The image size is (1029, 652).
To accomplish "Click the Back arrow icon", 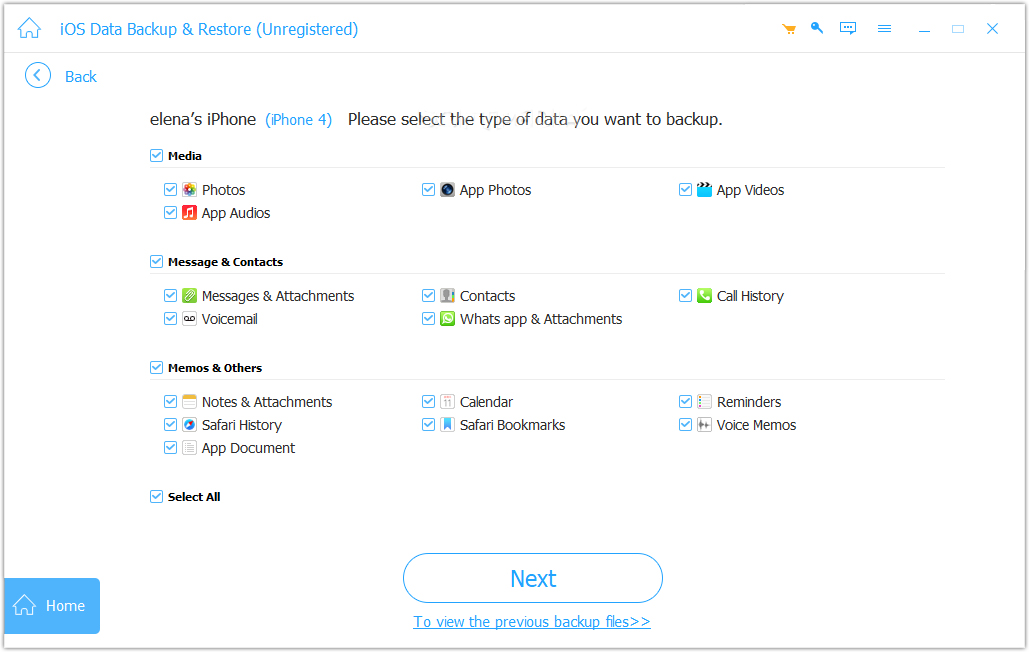I will tap(38, 76).
